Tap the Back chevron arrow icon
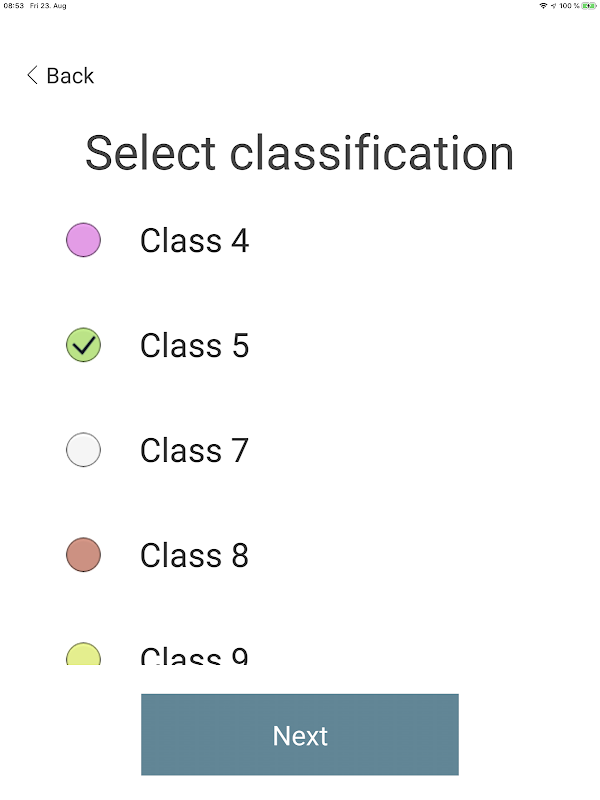The width and height of the screenshot is (600, 800). pos(32,75)
